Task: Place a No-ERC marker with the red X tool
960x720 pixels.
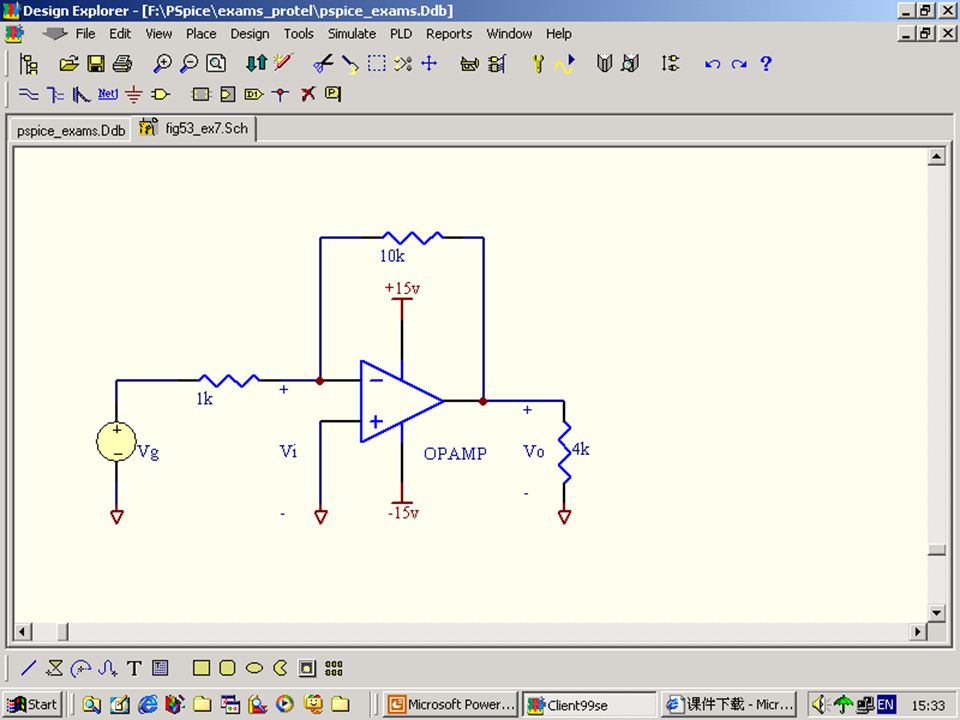Action: coord(306,94)
